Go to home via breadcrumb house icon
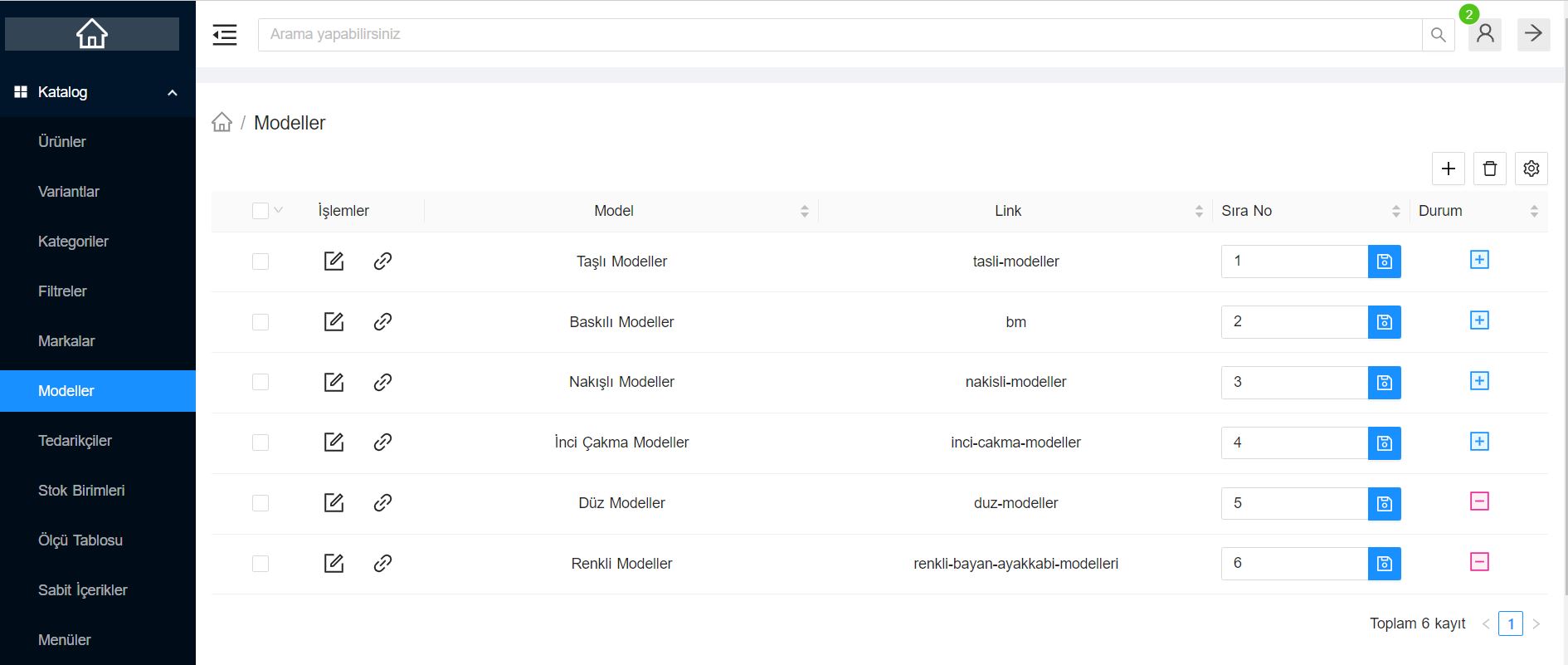This screenshot has width=1568, height=665. 222,123
